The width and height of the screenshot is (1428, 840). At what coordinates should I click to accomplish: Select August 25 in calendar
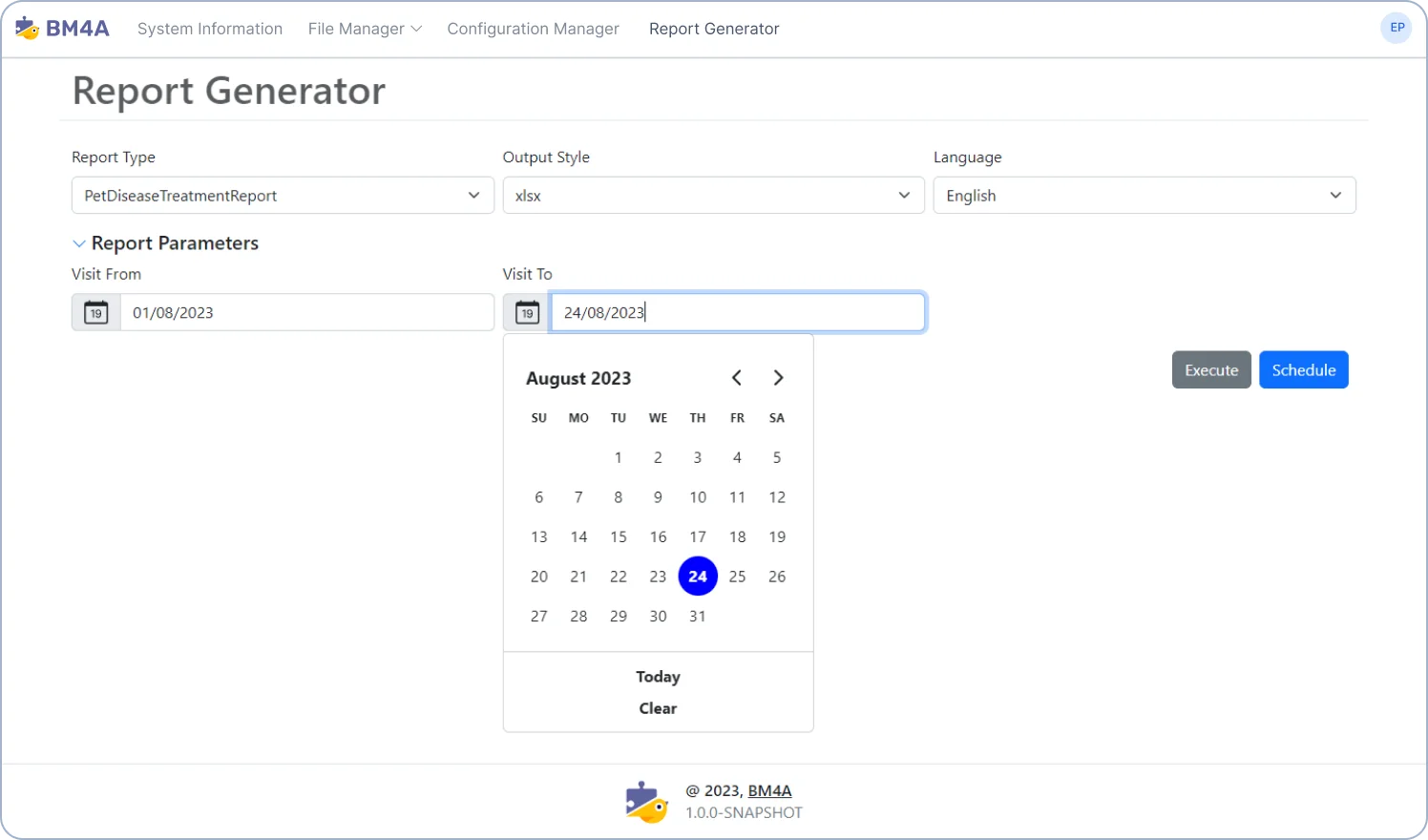coord(737,577)
